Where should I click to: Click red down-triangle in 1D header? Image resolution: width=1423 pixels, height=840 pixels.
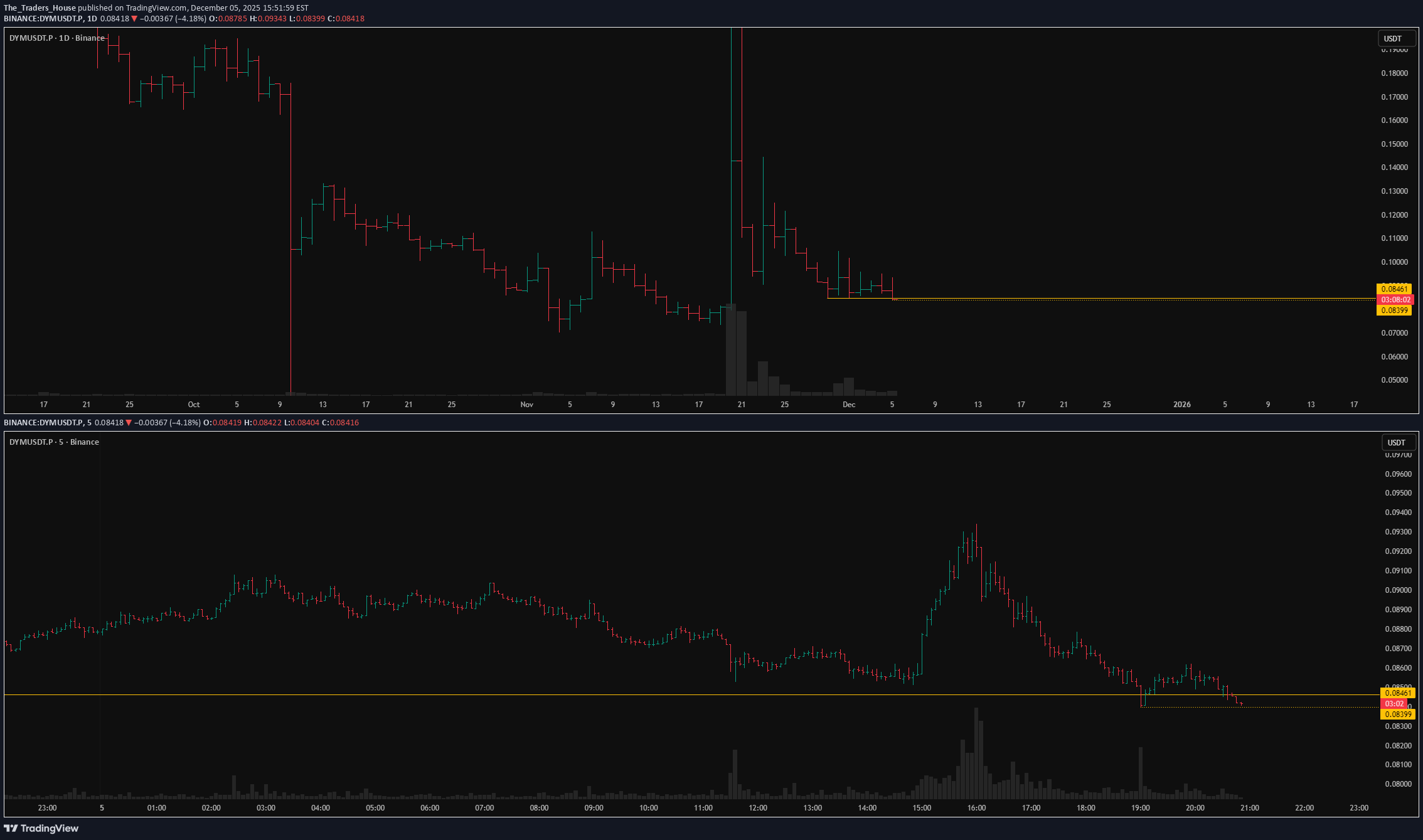coord(134,19)
